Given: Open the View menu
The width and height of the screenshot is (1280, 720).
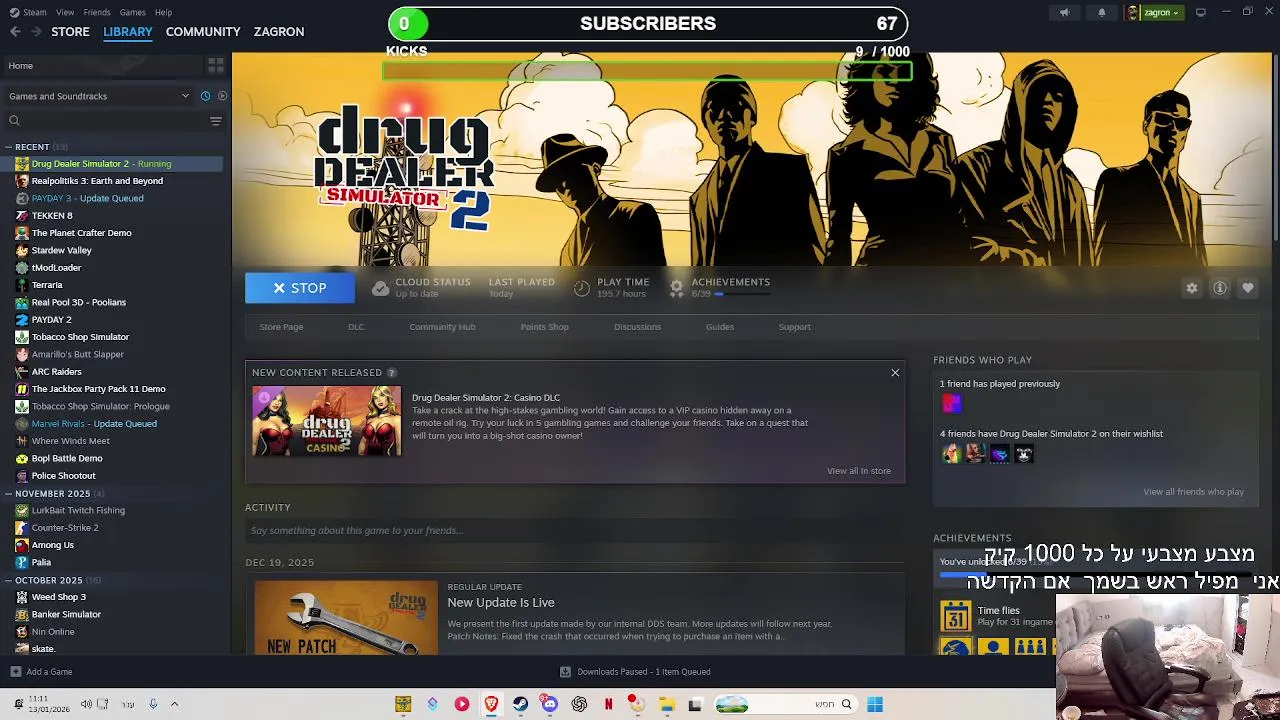Looking at the screenshot, I should [x=65, y=13].
